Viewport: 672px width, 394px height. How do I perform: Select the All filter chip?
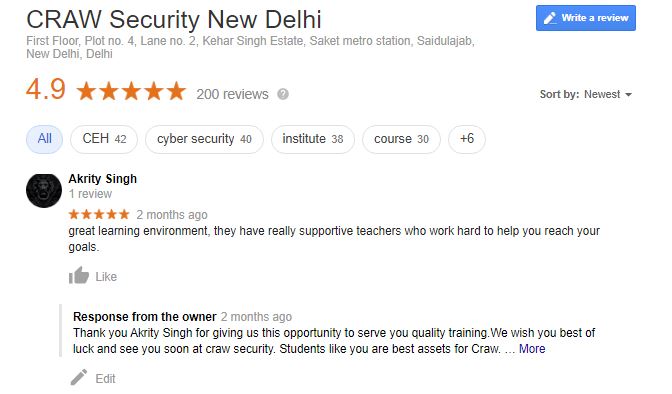pos(45,139)
